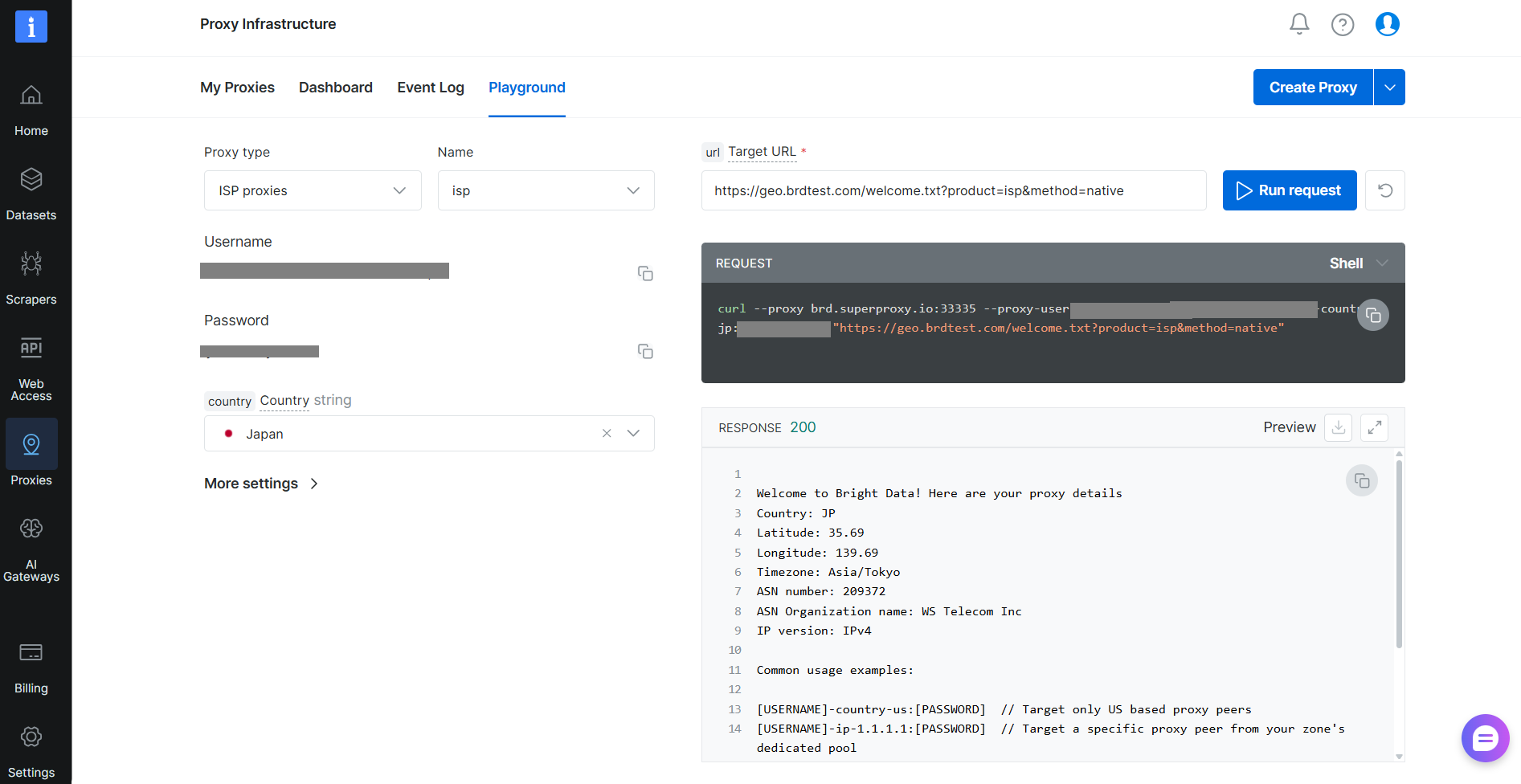Screen dimensions: 1521x784
Task: Go to Home in the sidebar
Action: click(31, 111)
